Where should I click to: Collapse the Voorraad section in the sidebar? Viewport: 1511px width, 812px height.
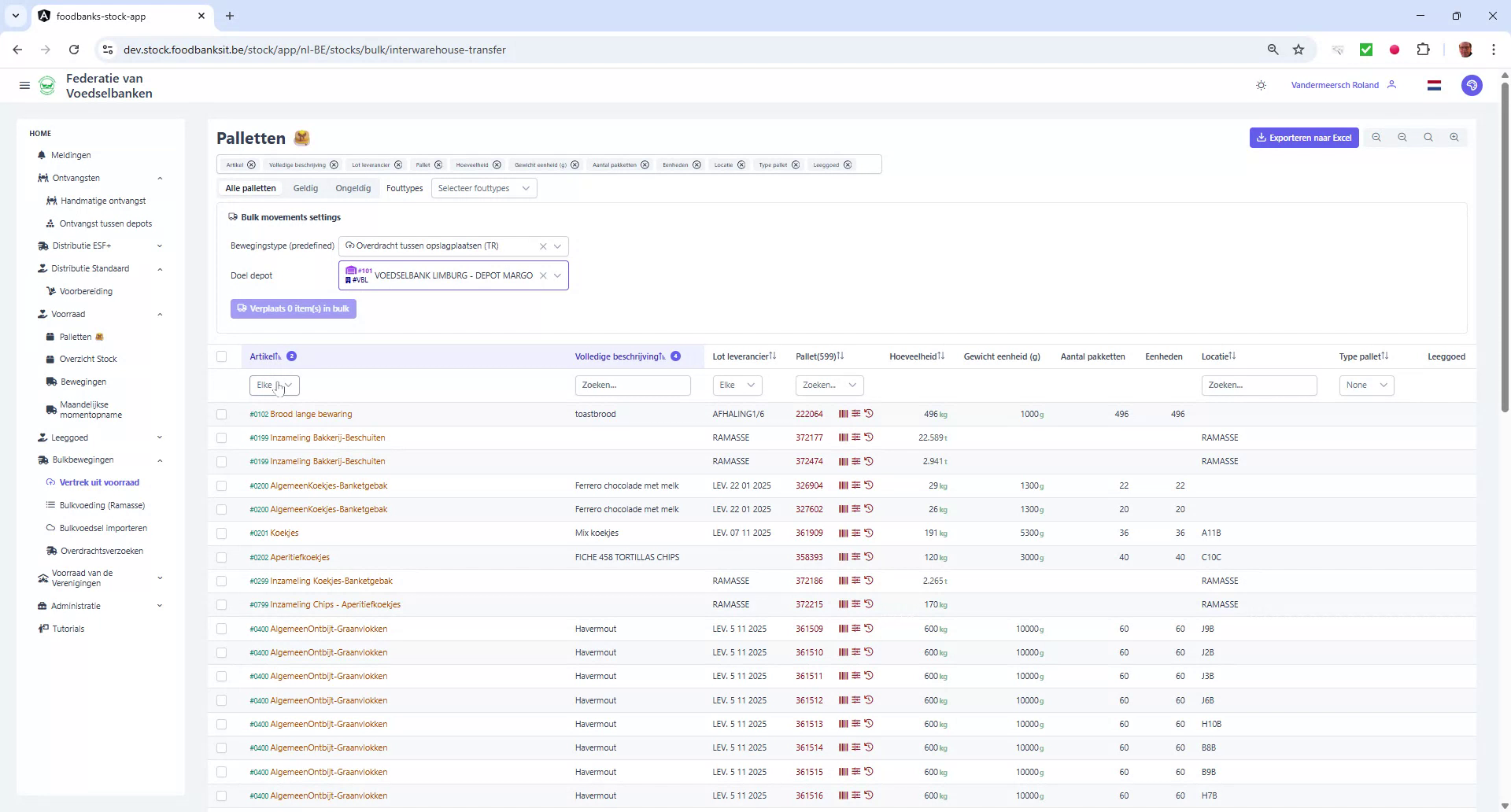coord(161,314)
